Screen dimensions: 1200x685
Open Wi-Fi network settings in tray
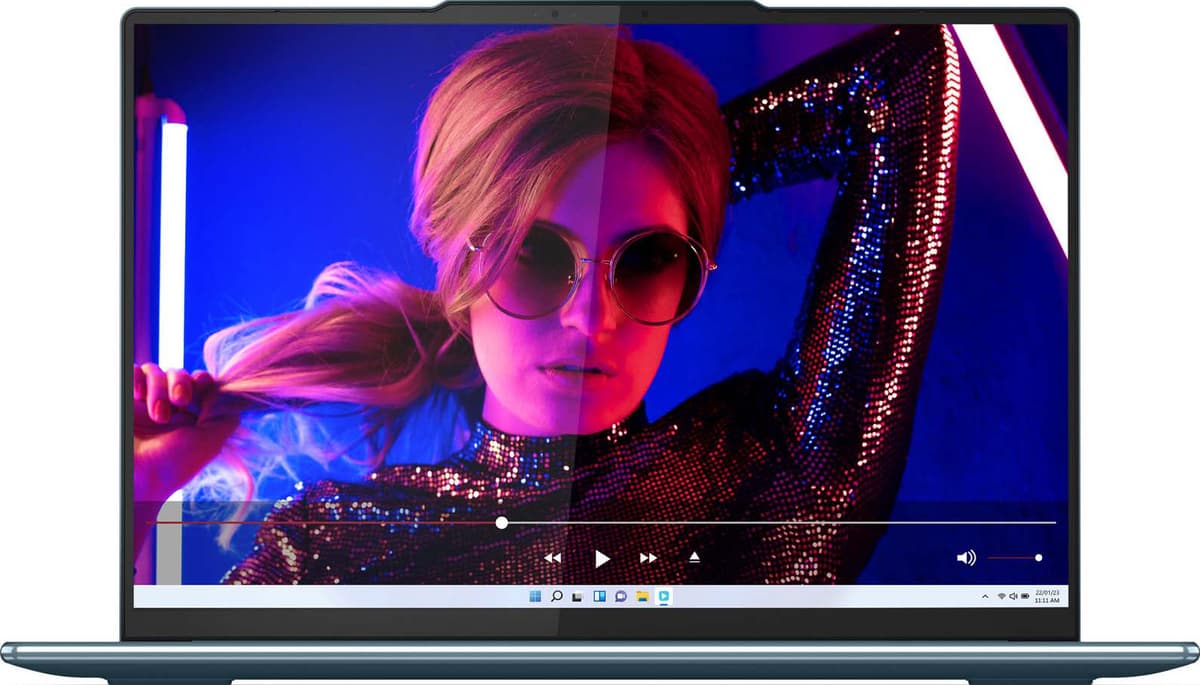click(x=1002, y=596)
